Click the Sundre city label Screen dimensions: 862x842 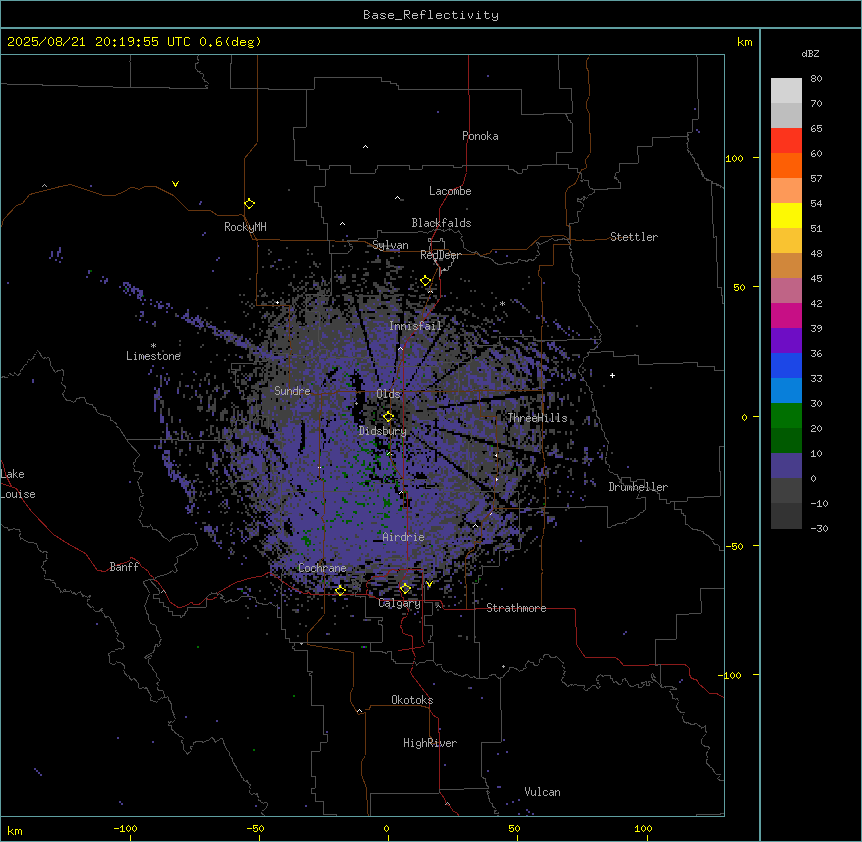292,391
